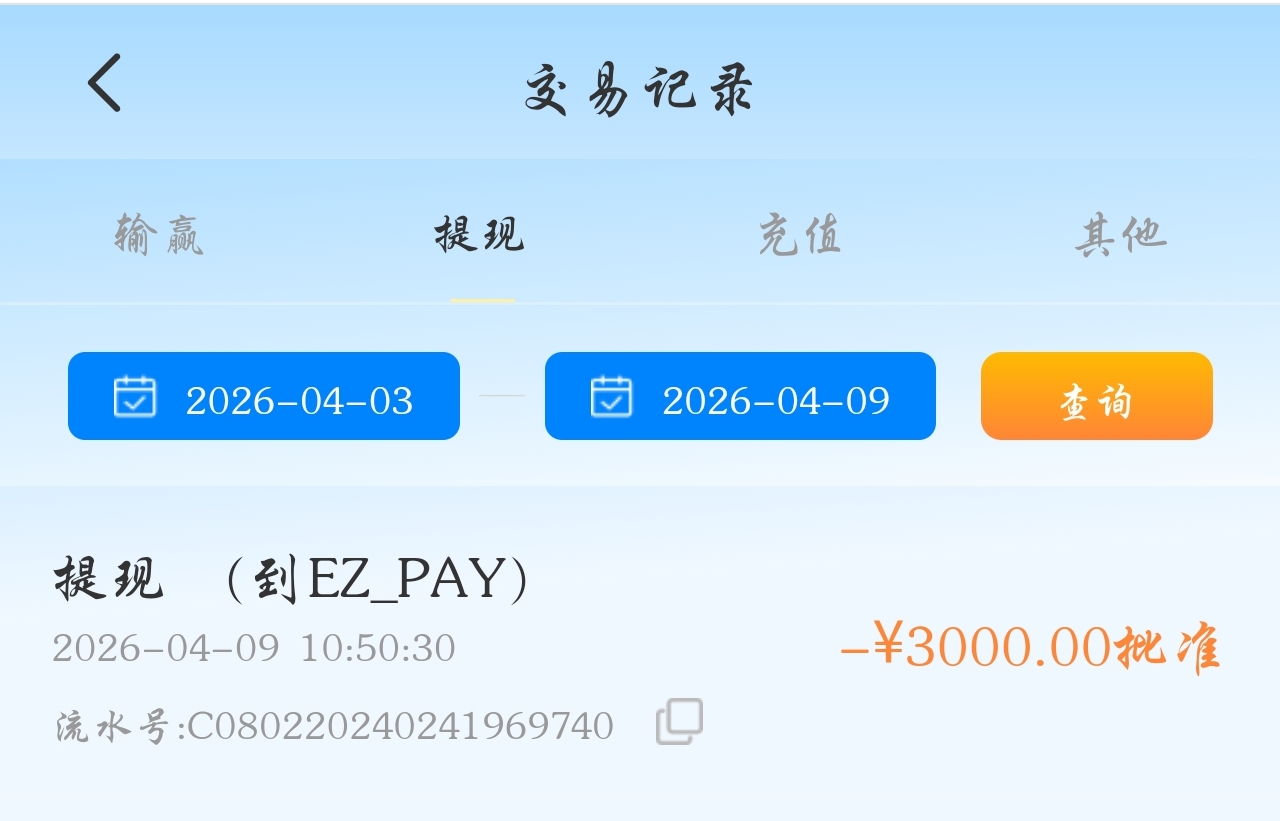
Task: Copy the 流水号 serial number
Action: click(679, 721)
